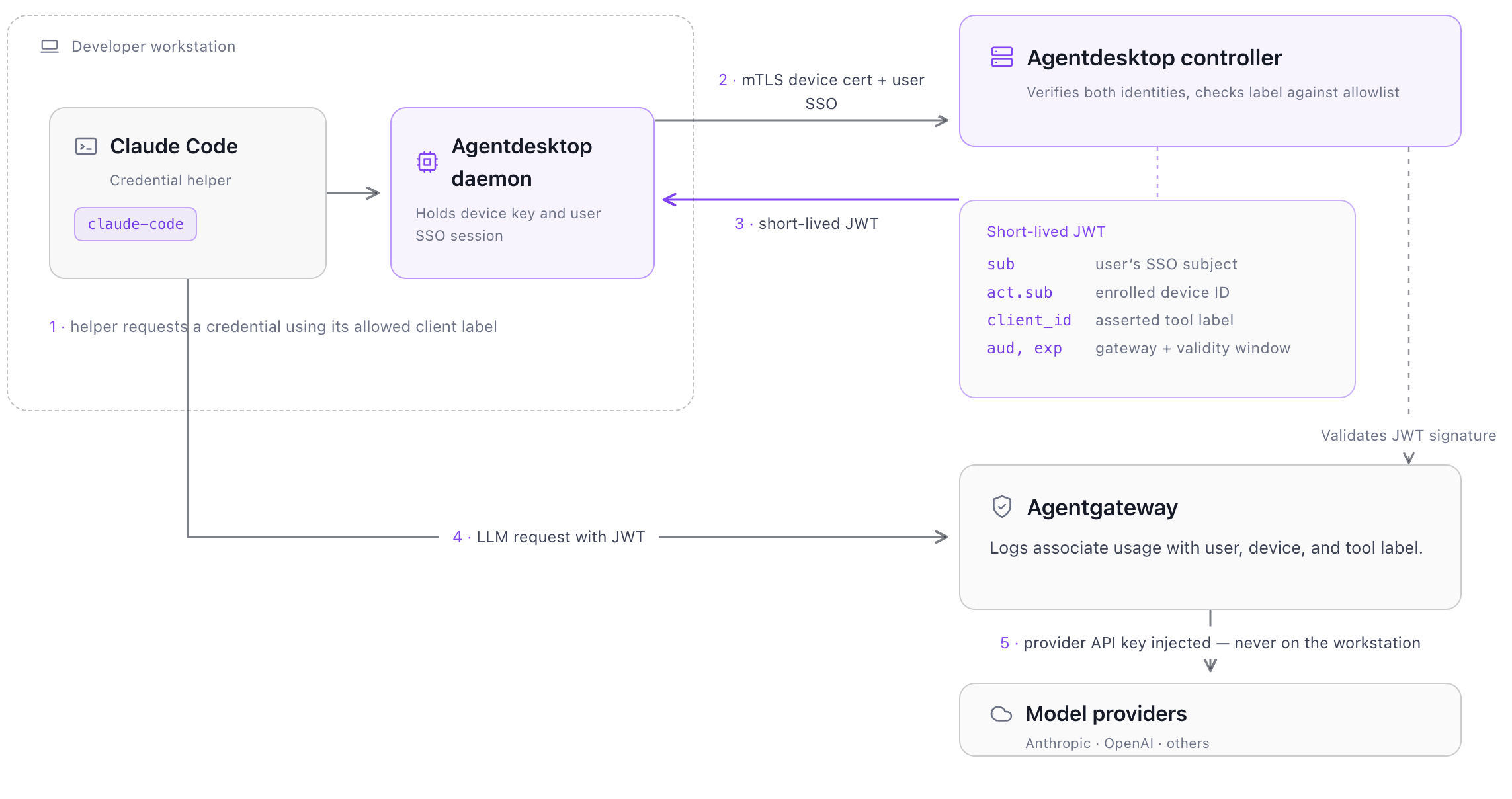Click the Claude Code title
Viewport: 1512px width, 799px height.
[x=174, y=146]
